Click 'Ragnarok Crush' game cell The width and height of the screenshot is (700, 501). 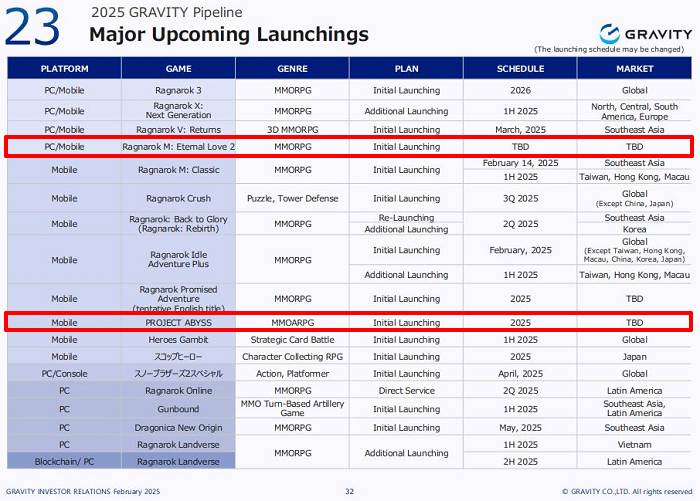click(x=179, y=198)
